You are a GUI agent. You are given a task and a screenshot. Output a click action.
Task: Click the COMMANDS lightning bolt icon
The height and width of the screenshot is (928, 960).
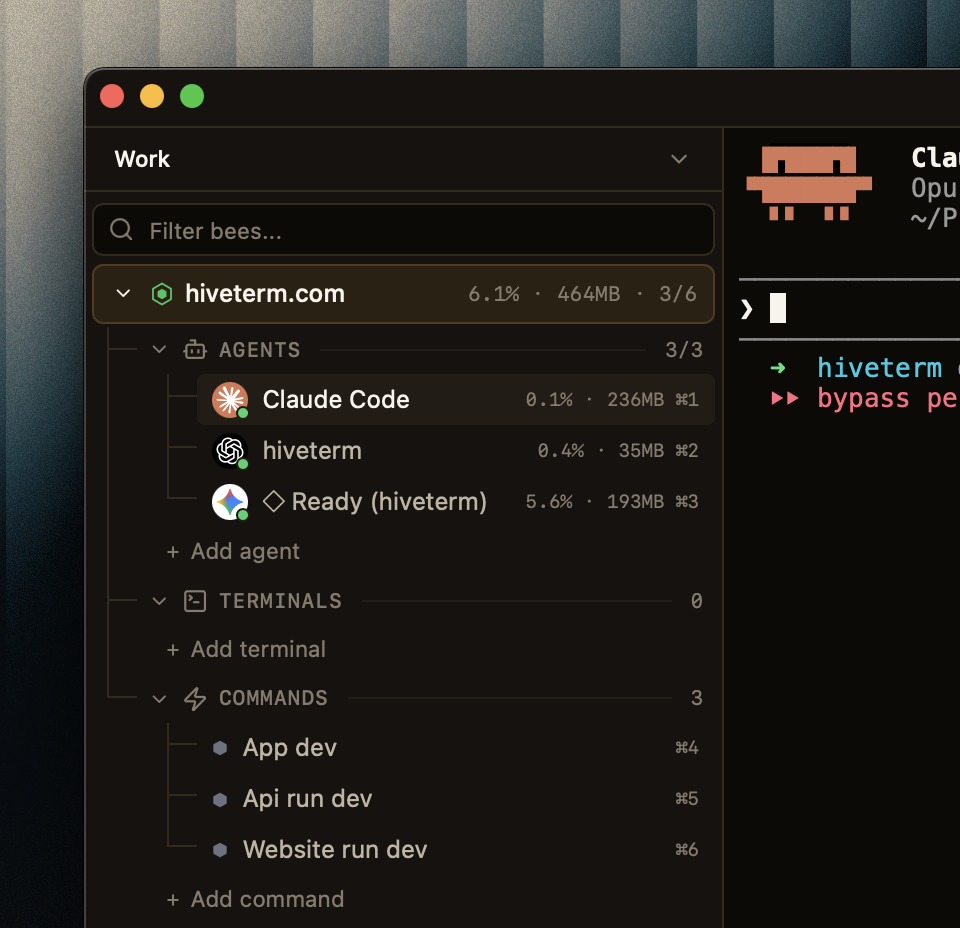click(x=195, y=698)
